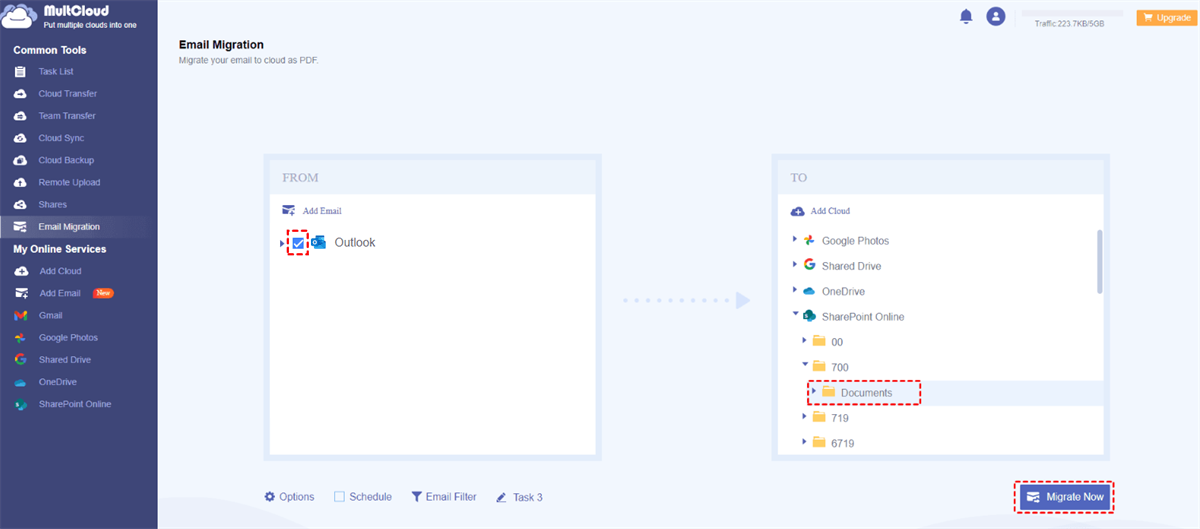
Task: Click Add Email link in FROM panel
Action: (x=312, y=211)
